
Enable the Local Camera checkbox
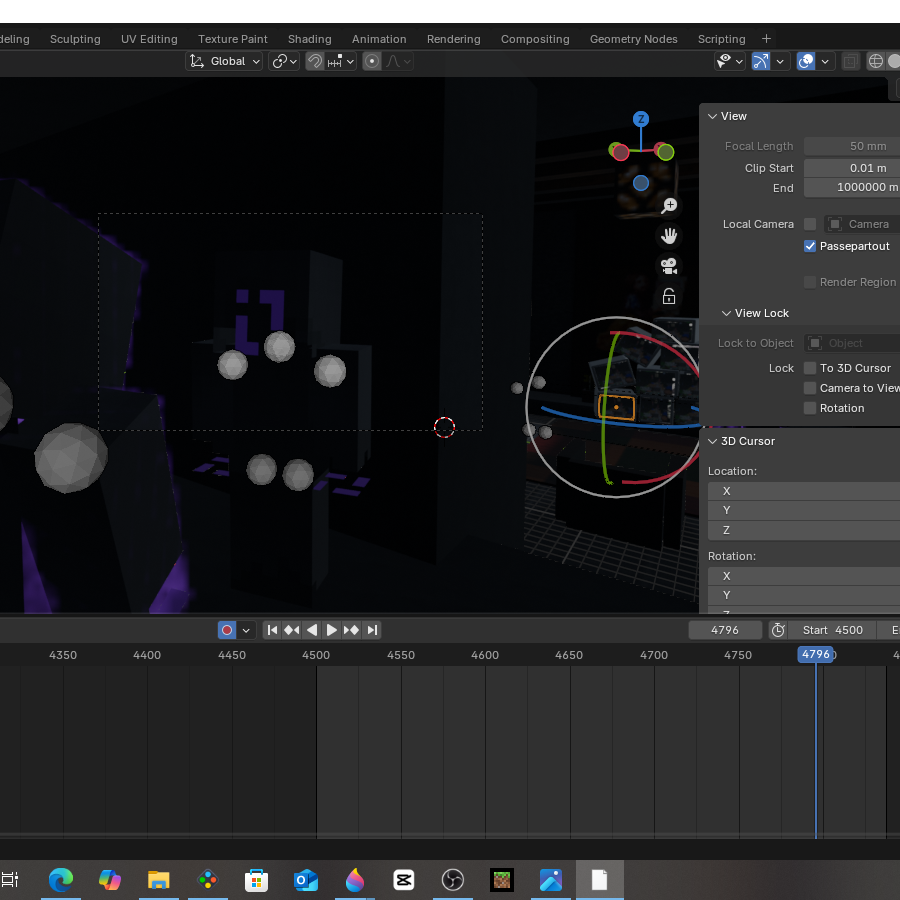click(810, 224)
